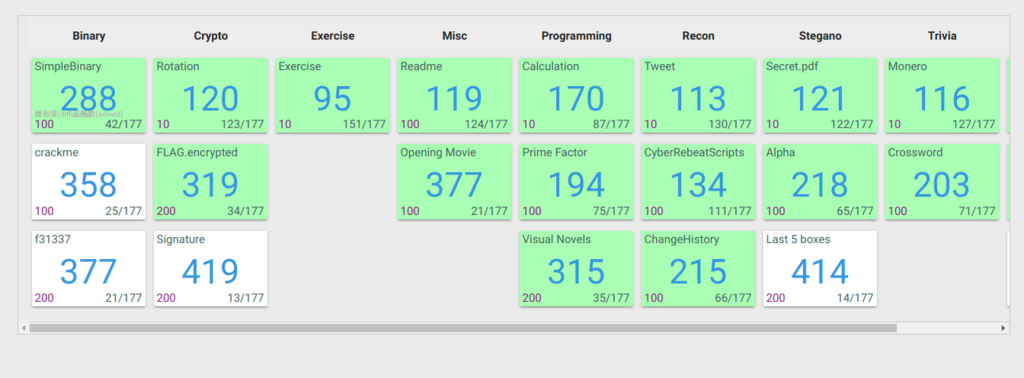Click the 315 score value
Screen dimensions: 1024x378
(576, 272)
